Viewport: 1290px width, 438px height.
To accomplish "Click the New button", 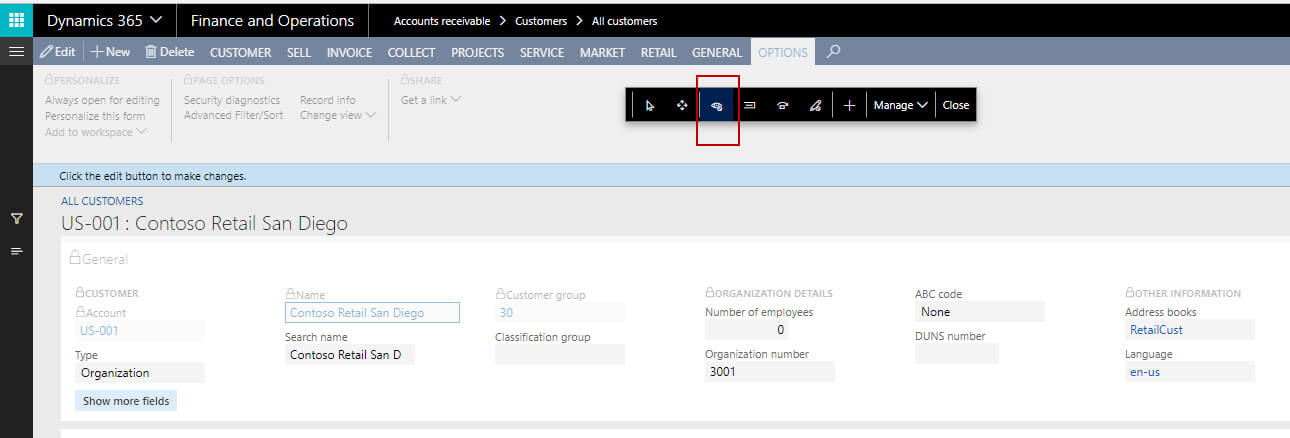I will point(111,52).
